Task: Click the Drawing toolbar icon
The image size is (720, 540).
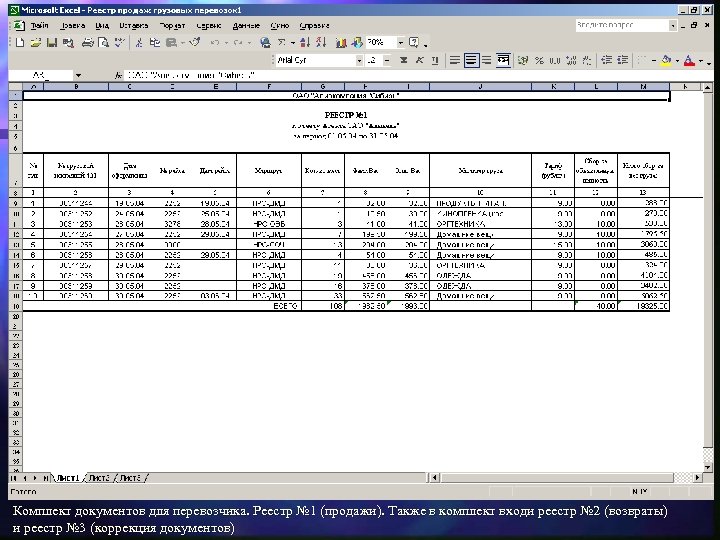Action: tap(357, 43)
